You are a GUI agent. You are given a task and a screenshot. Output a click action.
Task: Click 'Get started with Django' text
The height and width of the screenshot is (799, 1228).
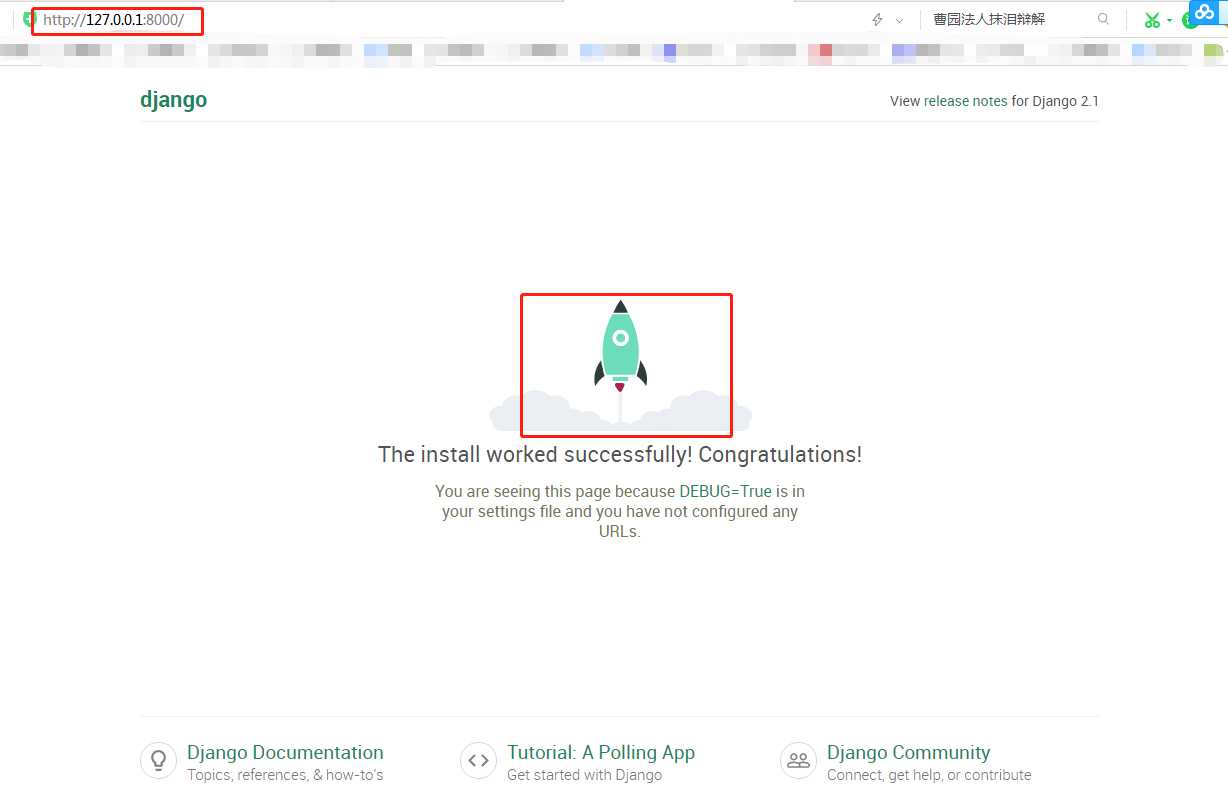point(584,775)
